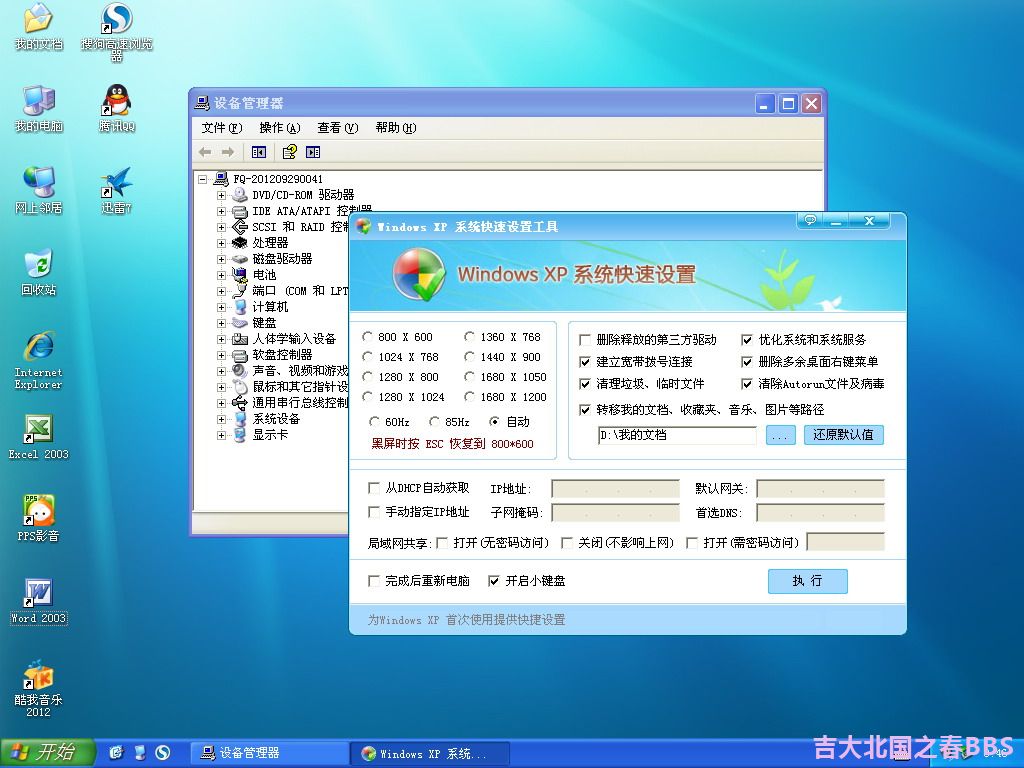Check 手动指定IP地址 checkbox
Image resolution: width=1024 pixels, height=768 pixels.
click(374, 512)
